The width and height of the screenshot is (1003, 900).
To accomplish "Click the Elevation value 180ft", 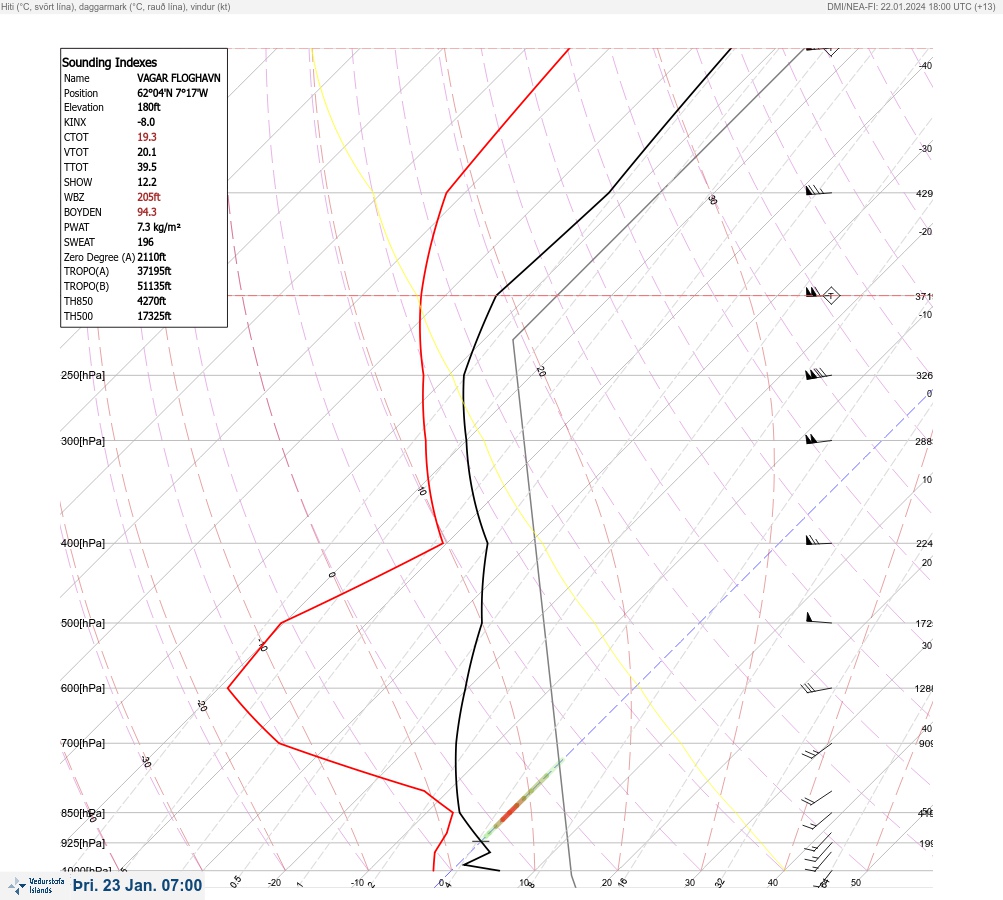I will tap(148, 107).
